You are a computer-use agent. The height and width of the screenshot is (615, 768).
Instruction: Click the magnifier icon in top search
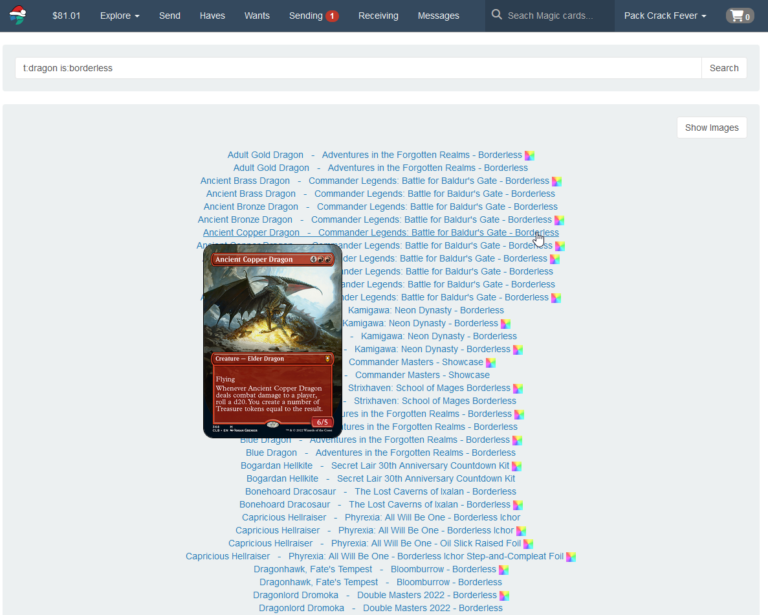tap(497, 15)
